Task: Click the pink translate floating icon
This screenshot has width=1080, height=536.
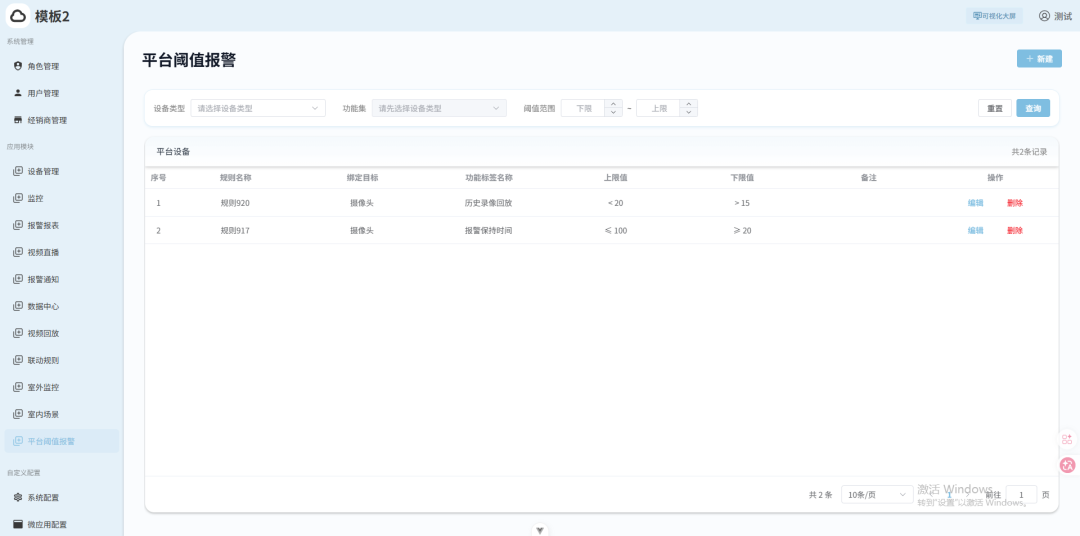Action: (1068, 465)
